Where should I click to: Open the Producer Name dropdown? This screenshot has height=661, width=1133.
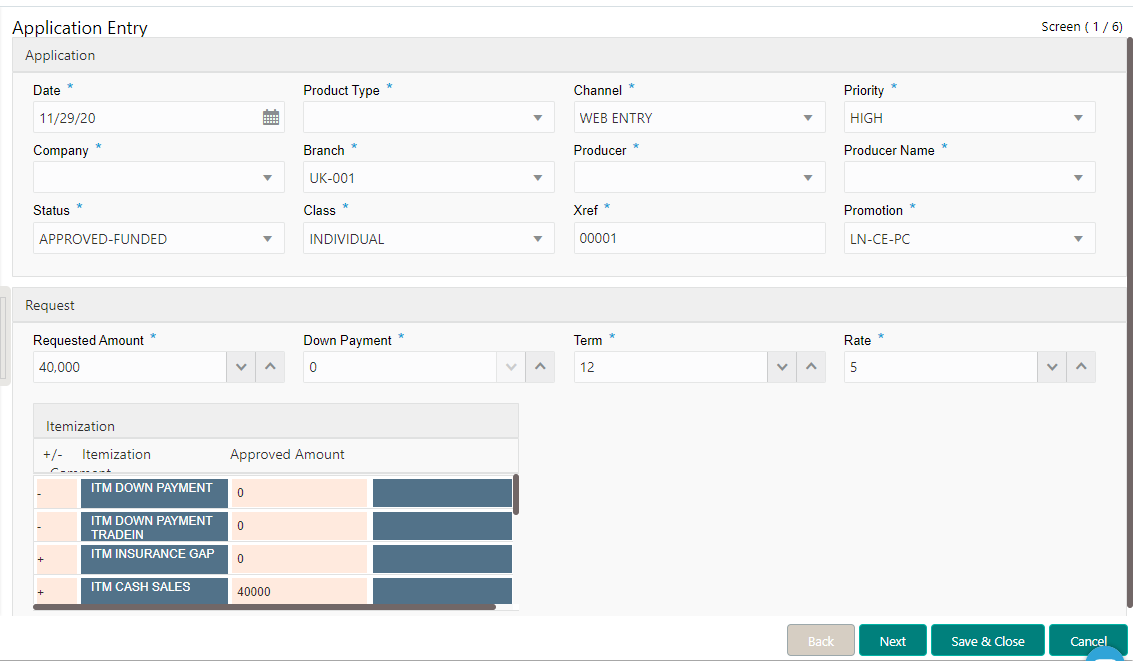(x=970, y=177)
